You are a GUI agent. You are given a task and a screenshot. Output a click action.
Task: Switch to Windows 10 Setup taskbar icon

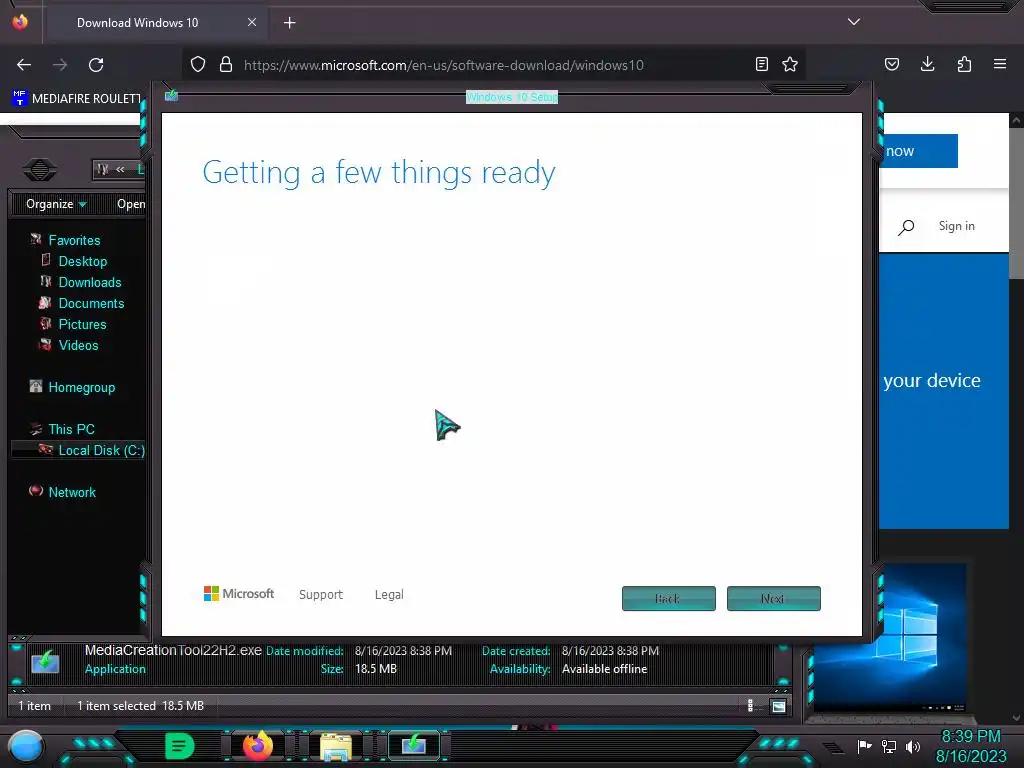(x=414, y=745)
